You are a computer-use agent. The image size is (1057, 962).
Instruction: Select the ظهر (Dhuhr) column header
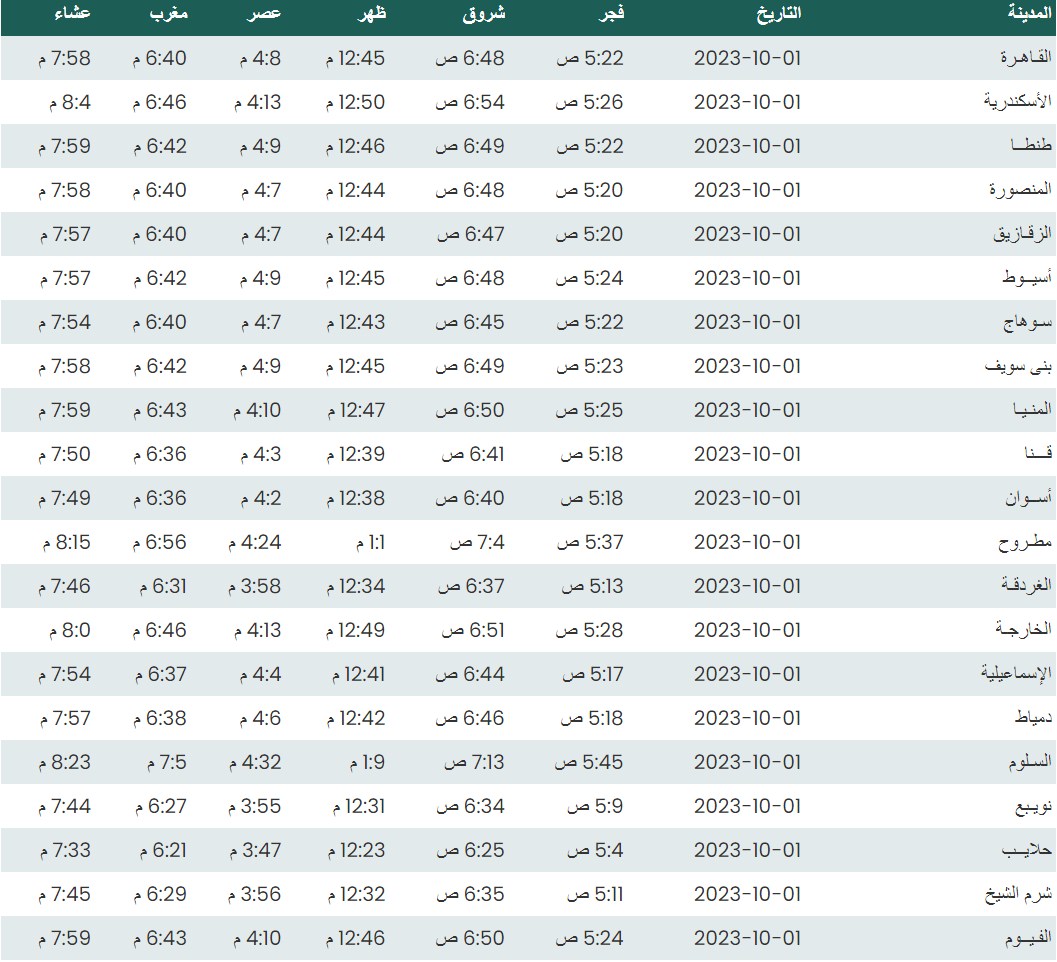[371, 16]
